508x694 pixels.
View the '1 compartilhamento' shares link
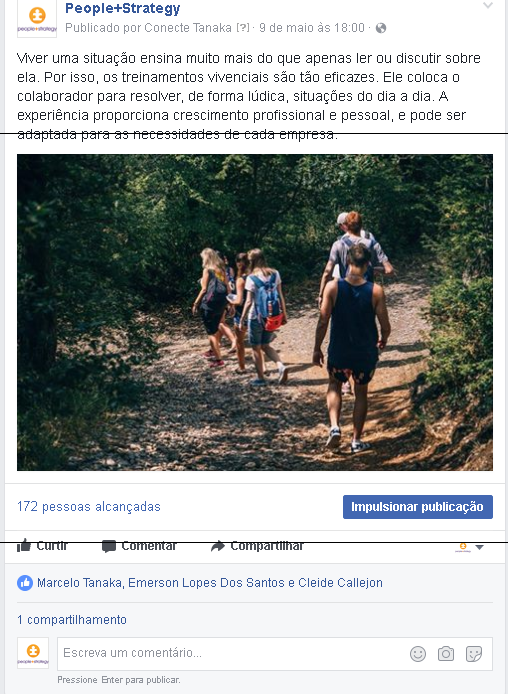pos(72,620)
